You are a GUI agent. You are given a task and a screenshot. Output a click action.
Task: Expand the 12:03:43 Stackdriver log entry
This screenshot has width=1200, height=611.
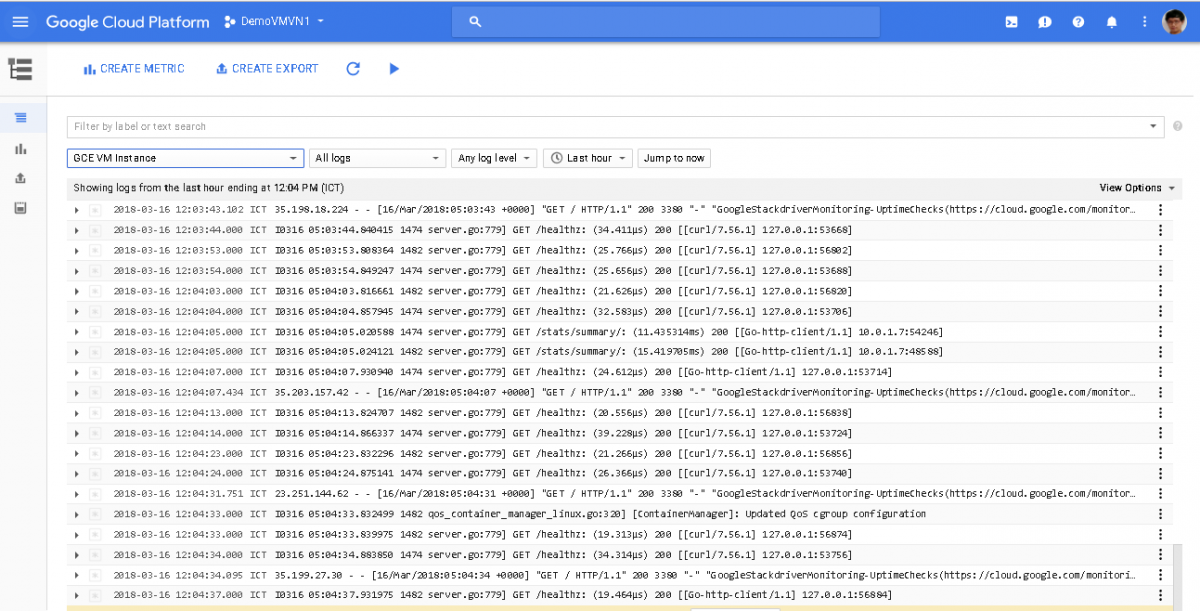click(76, 210)
